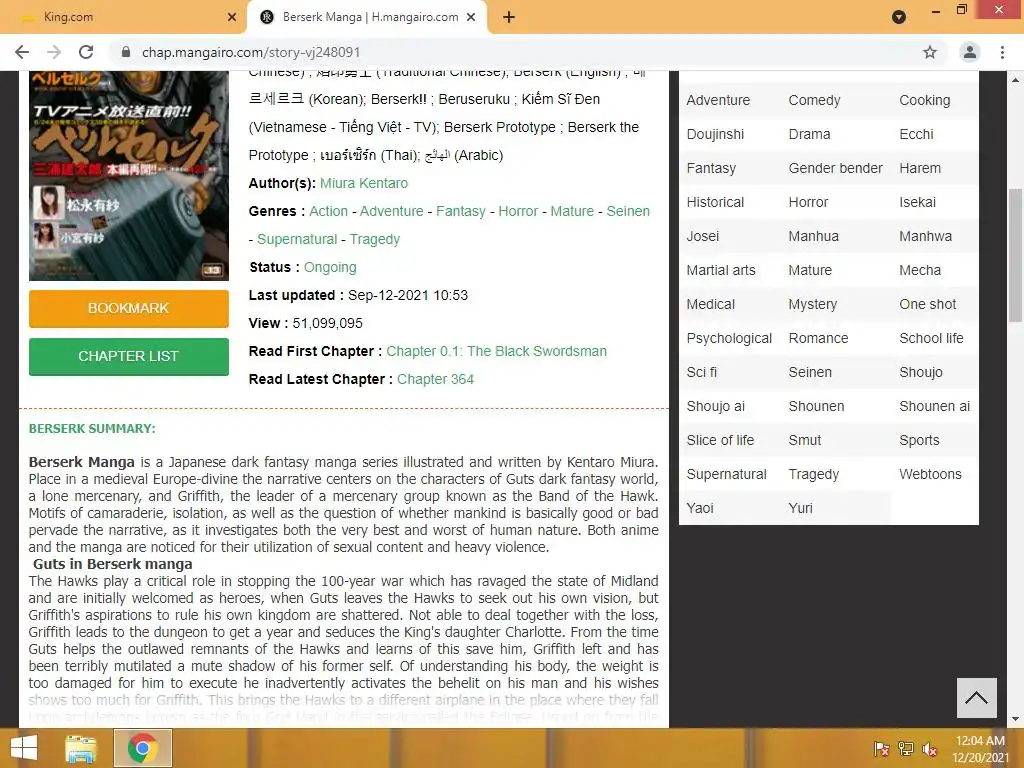The width and height of the screenshot is (1024, 768).
Task: Select Drama in the genre sidebar
Action: (810, 135)
